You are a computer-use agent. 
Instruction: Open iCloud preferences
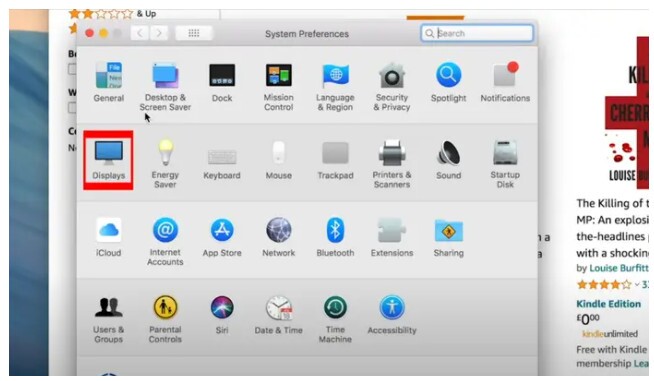tap(108, 237)
